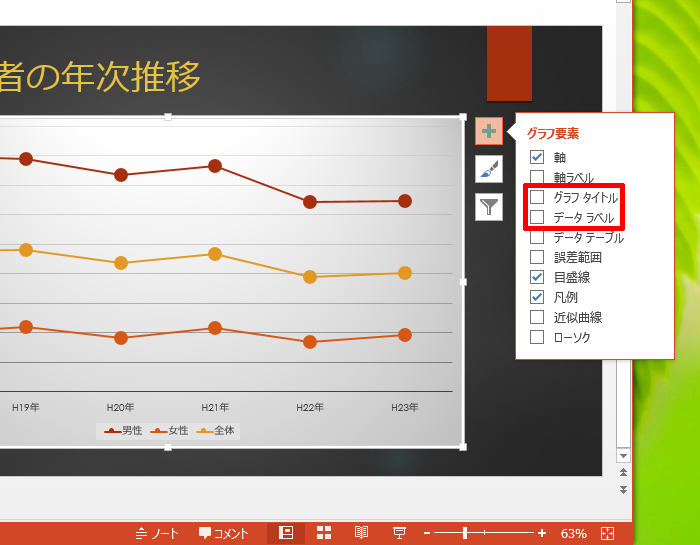
Task: Open zoom dialog via 63% label
Action: (x=573, y=533)
